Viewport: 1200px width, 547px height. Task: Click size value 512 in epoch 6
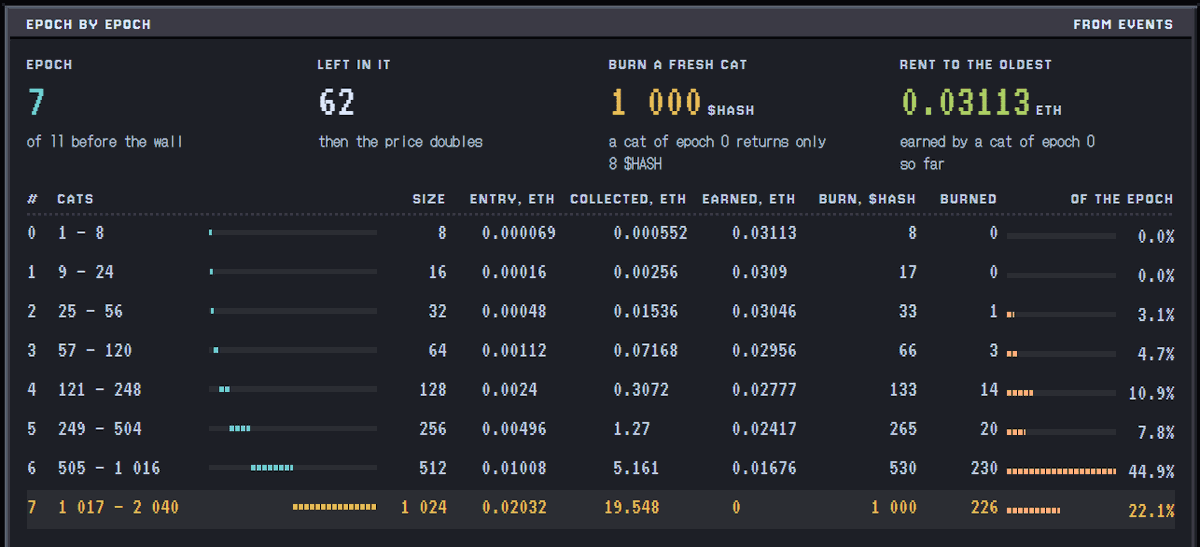coord(433,468)
